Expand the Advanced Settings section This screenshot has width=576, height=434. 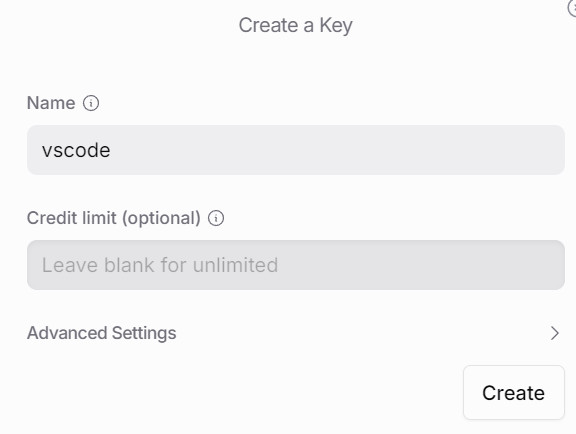pyautogui.click(x=294, y=333)
